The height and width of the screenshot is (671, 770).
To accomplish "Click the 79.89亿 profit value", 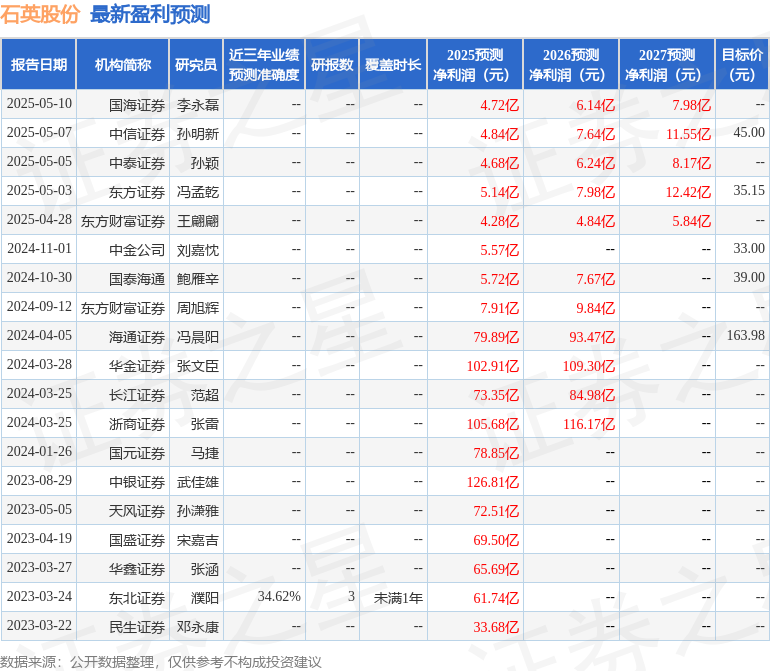I will pyautogui.click(x=496, y=337).
